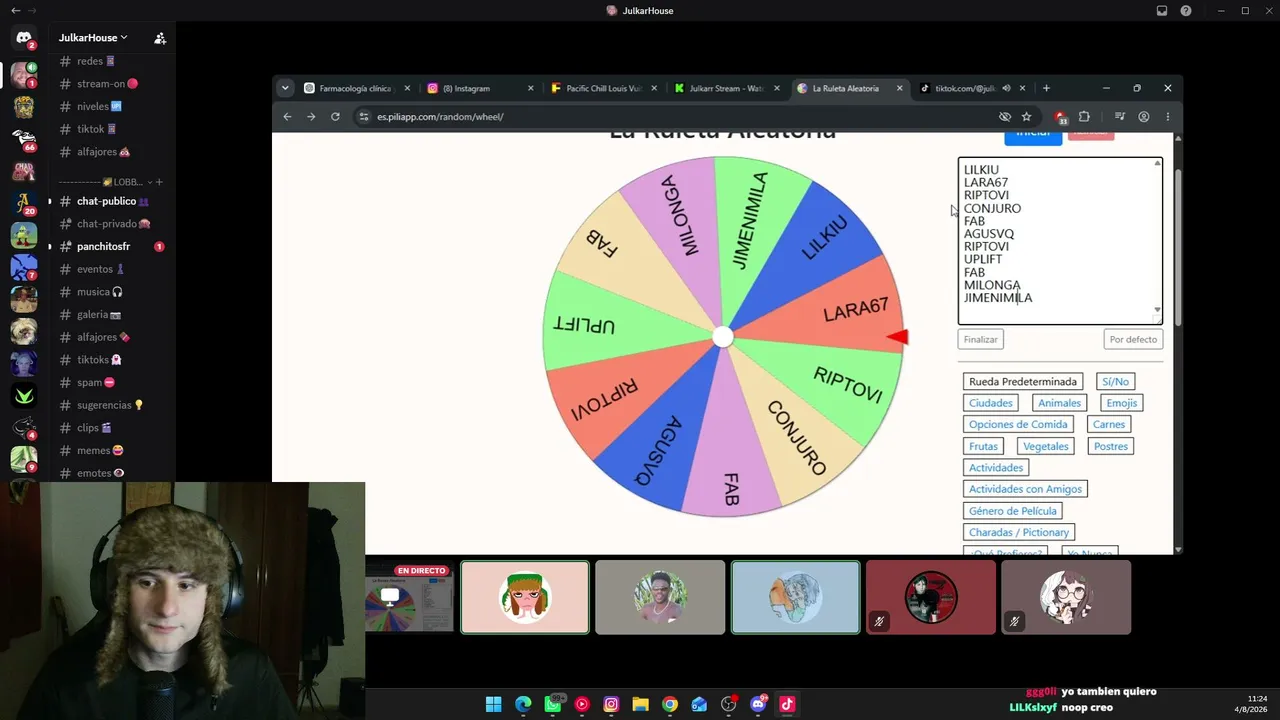The height and width of the screenshot is (720, 1280).
Task: Launch Microsoft Edge from the taskbar
Action: (523, 704)
